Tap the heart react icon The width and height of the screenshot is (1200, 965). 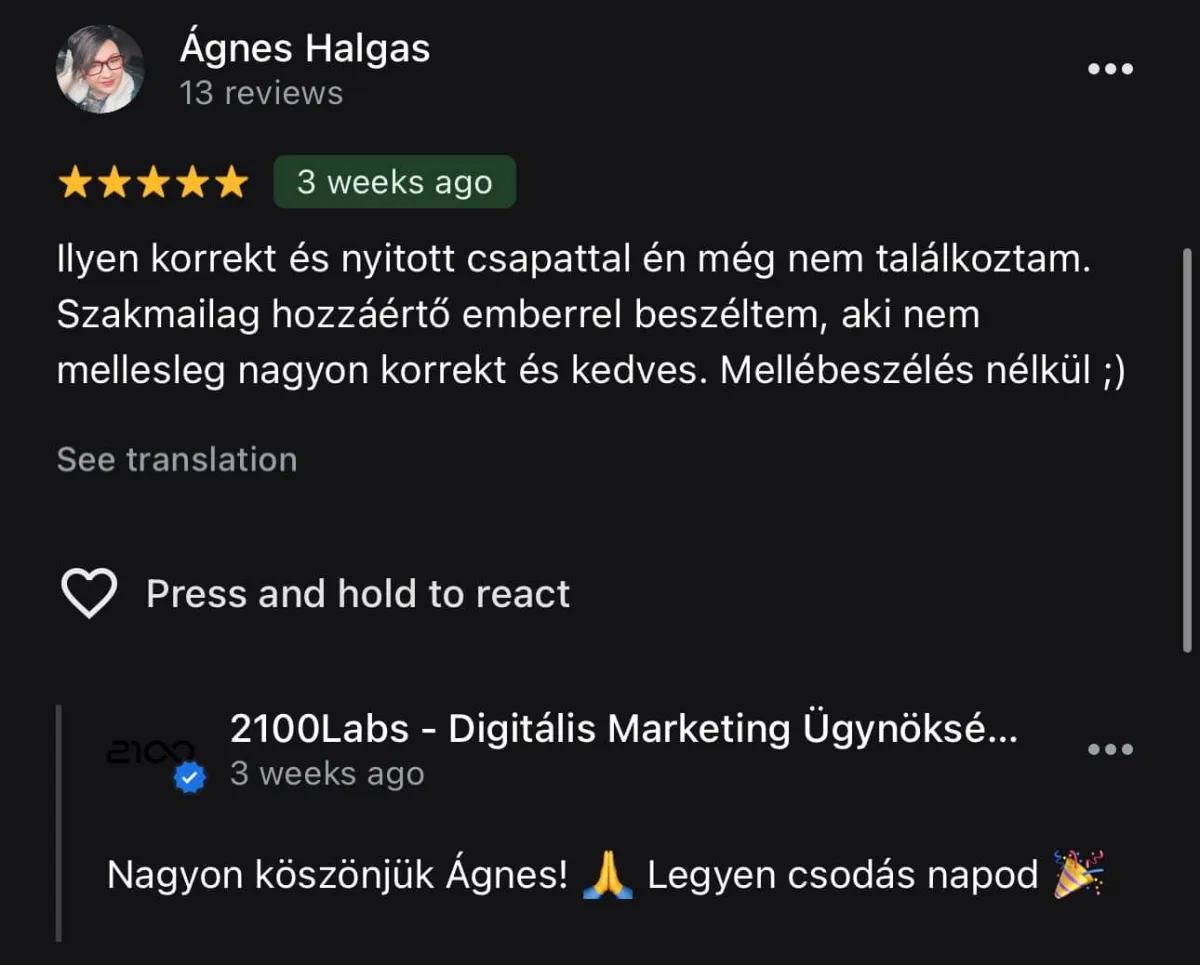[89, 593]
